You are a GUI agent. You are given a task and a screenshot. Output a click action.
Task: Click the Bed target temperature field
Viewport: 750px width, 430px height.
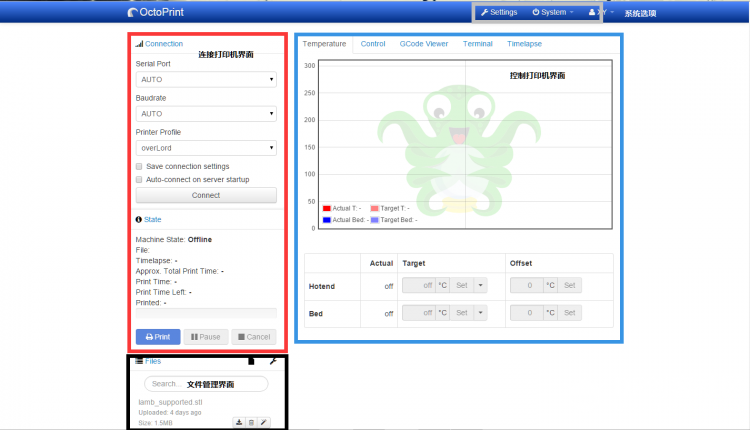coord(419,313)
